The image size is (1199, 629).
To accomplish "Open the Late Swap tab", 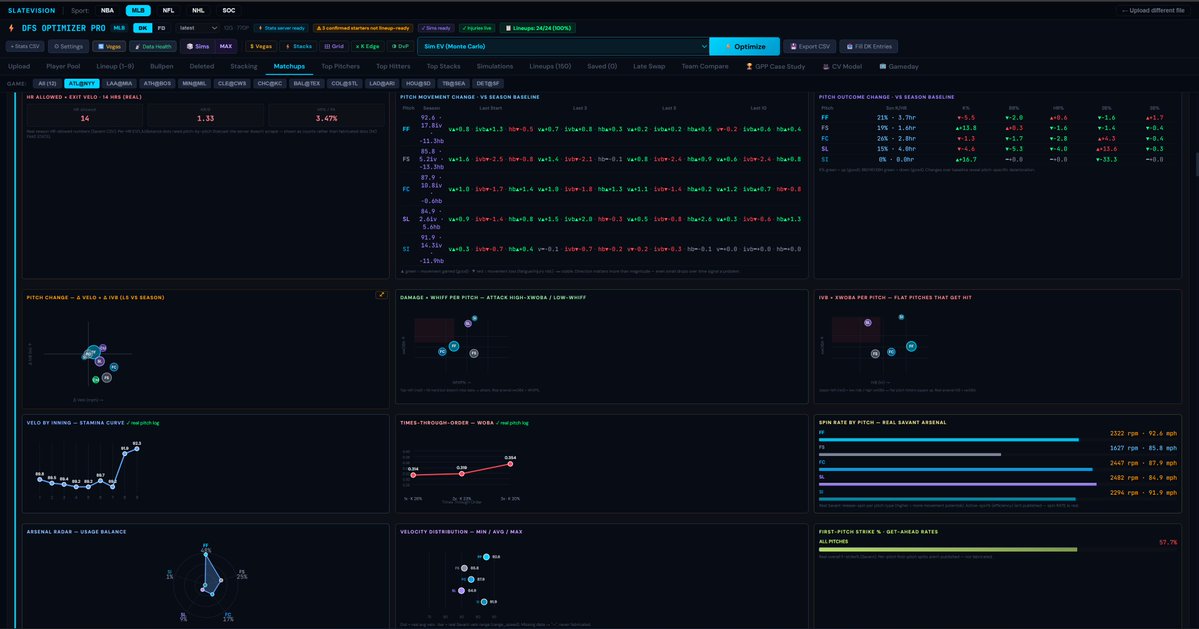I will click(x=649, y=66).
